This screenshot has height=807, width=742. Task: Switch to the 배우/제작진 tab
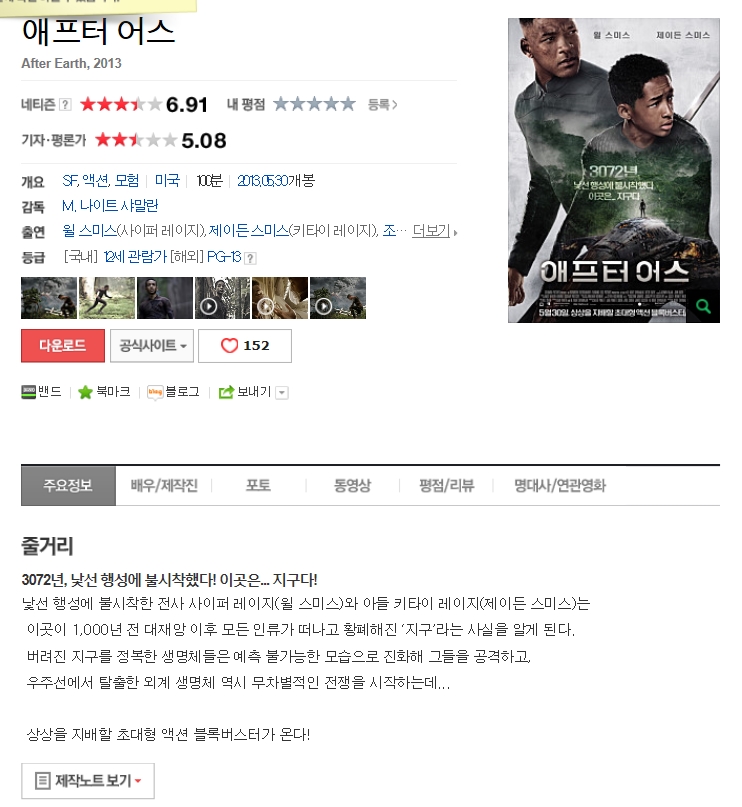[x=164, y=485]
